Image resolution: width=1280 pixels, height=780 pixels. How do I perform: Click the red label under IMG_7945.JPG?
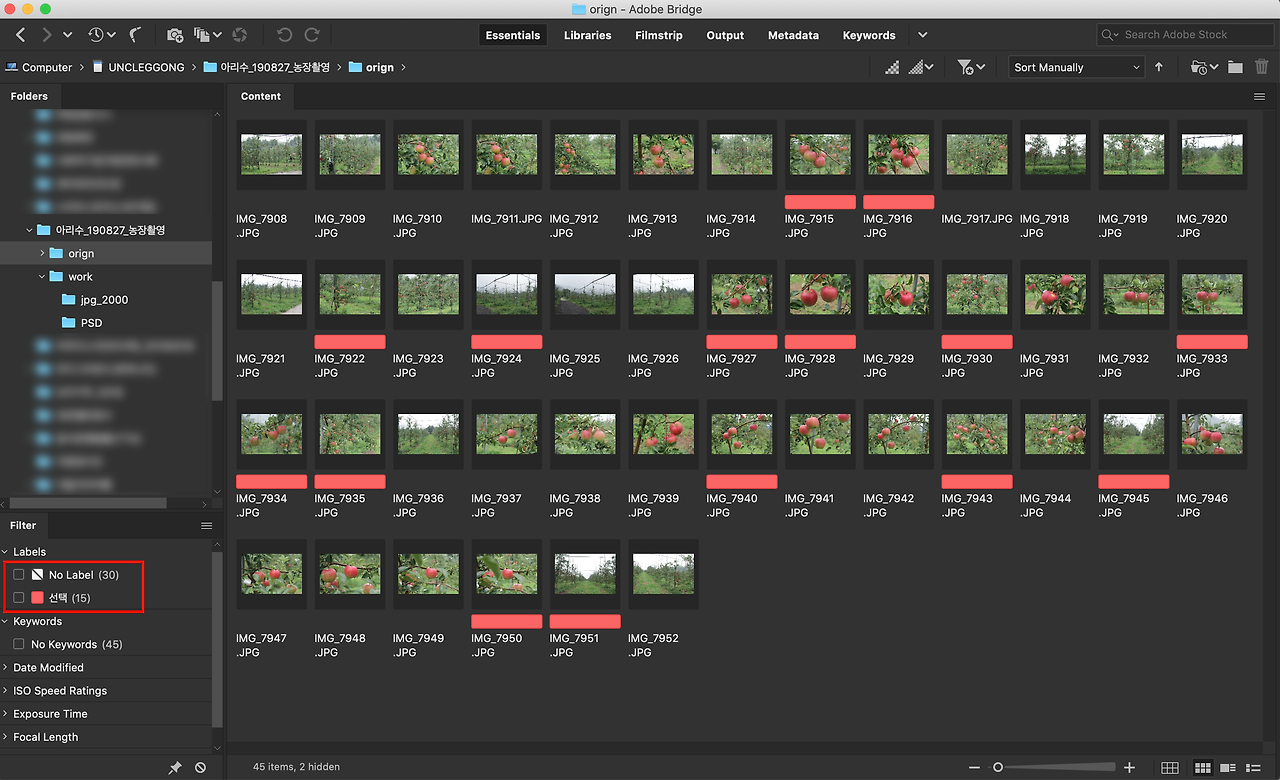coord(1134,482)
